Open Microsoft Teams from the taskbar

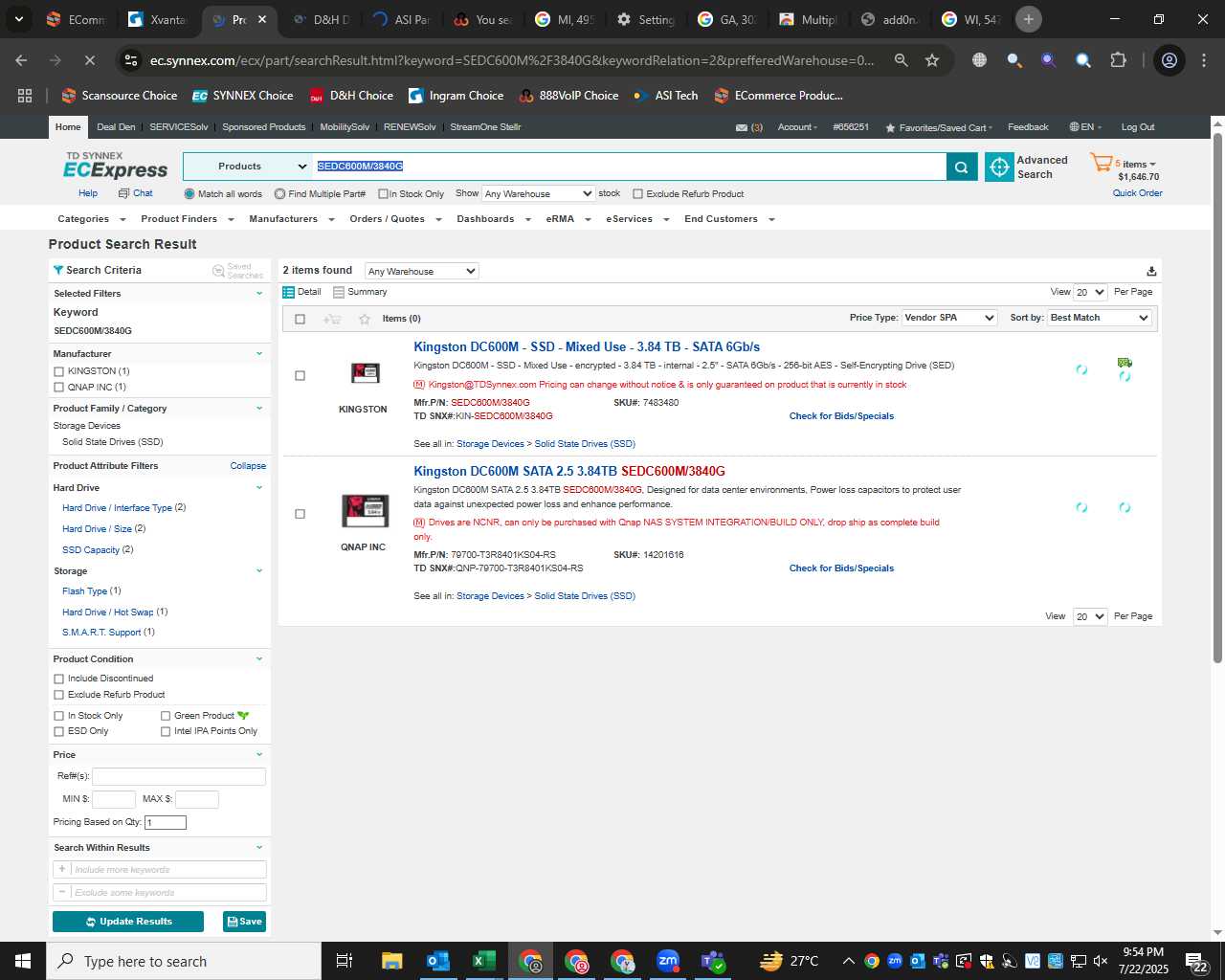click(x=714, y=961)
